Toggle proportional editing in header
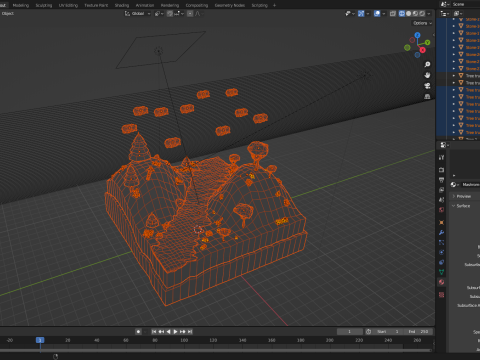The image size is (480, 360). pos(190,14)
